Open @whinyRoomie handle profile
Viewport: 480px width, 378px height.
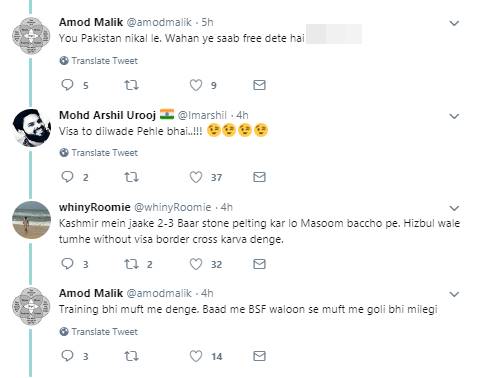coord(173,207)
